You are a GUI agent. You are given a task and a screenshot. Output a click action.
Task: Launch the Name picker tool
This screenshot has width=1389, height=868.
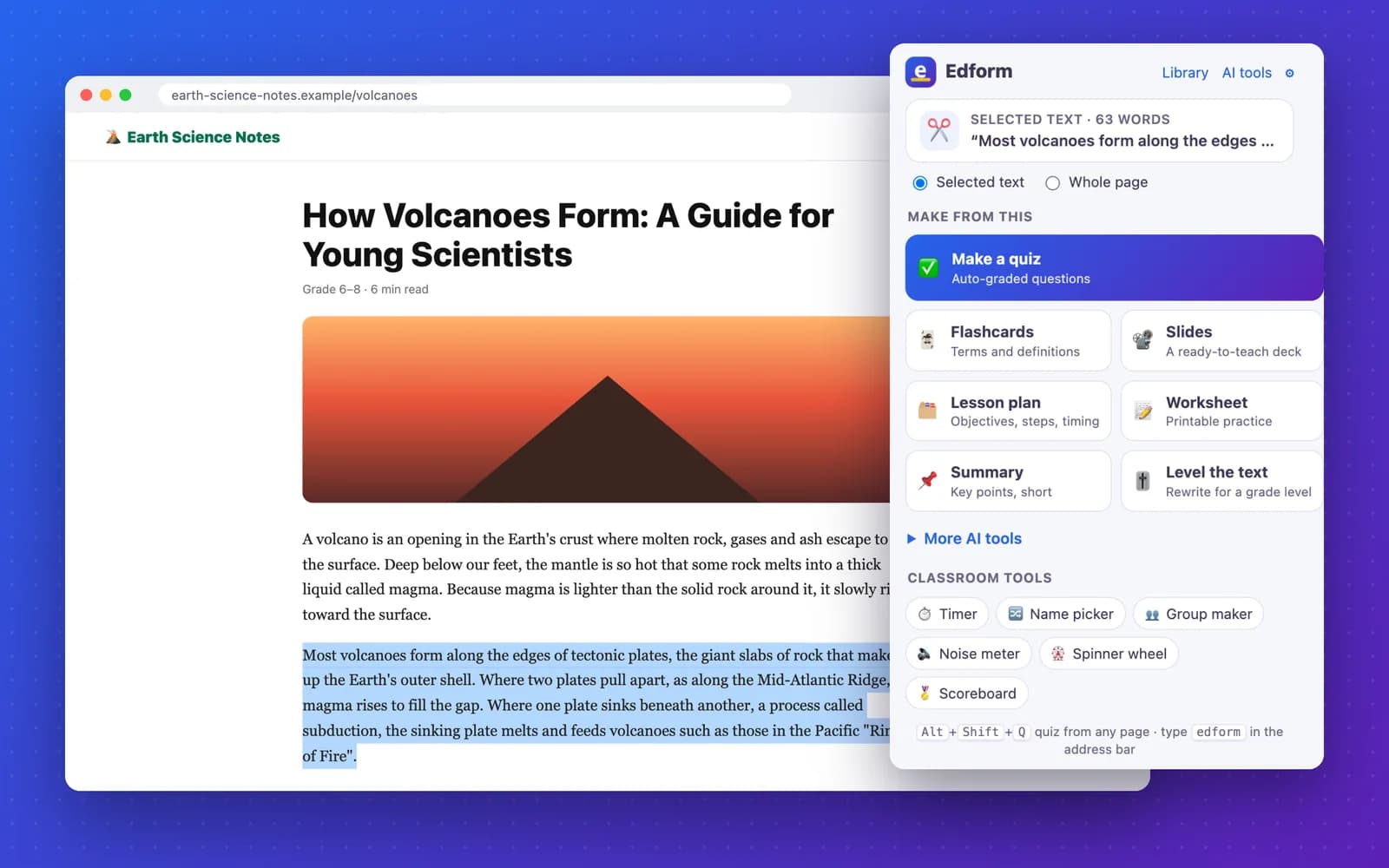pos(1061,614)
